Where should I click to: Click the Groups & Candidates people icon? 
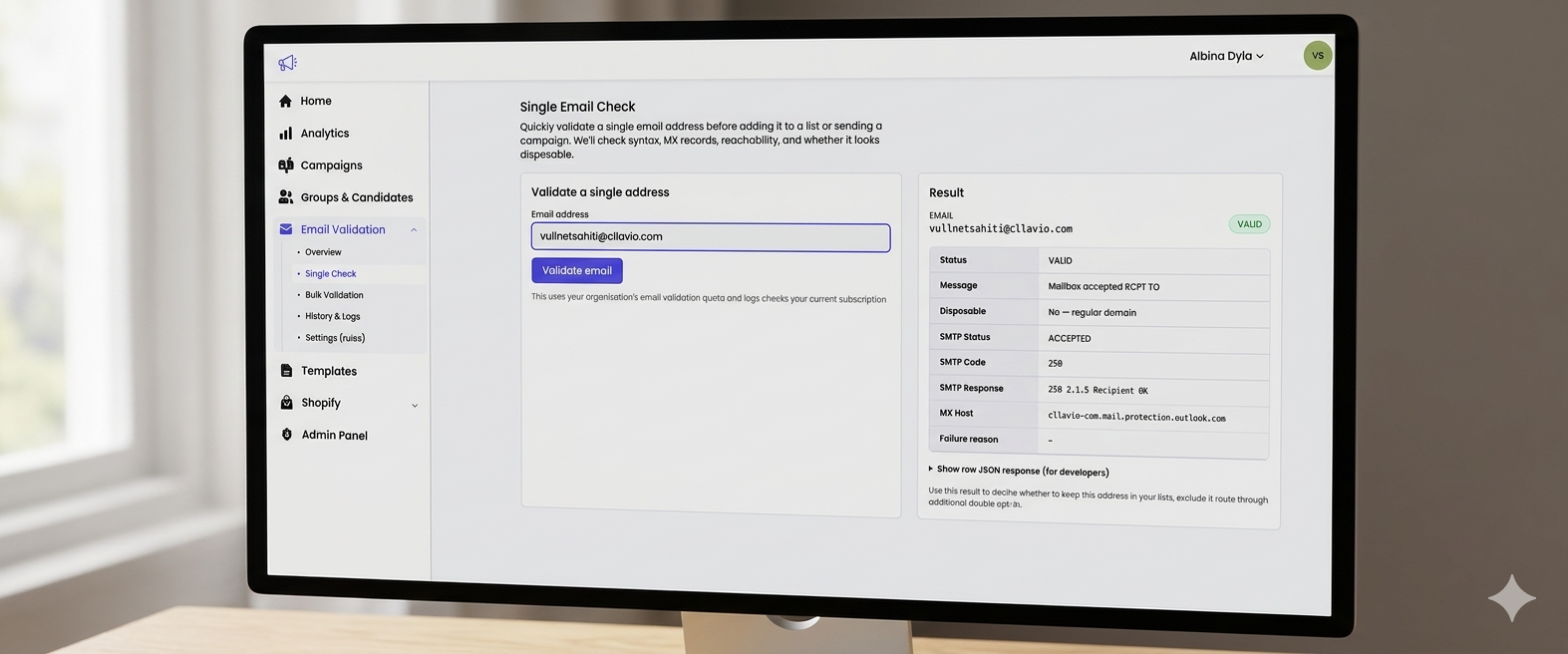pyautogui.click(x=286, y=197)
